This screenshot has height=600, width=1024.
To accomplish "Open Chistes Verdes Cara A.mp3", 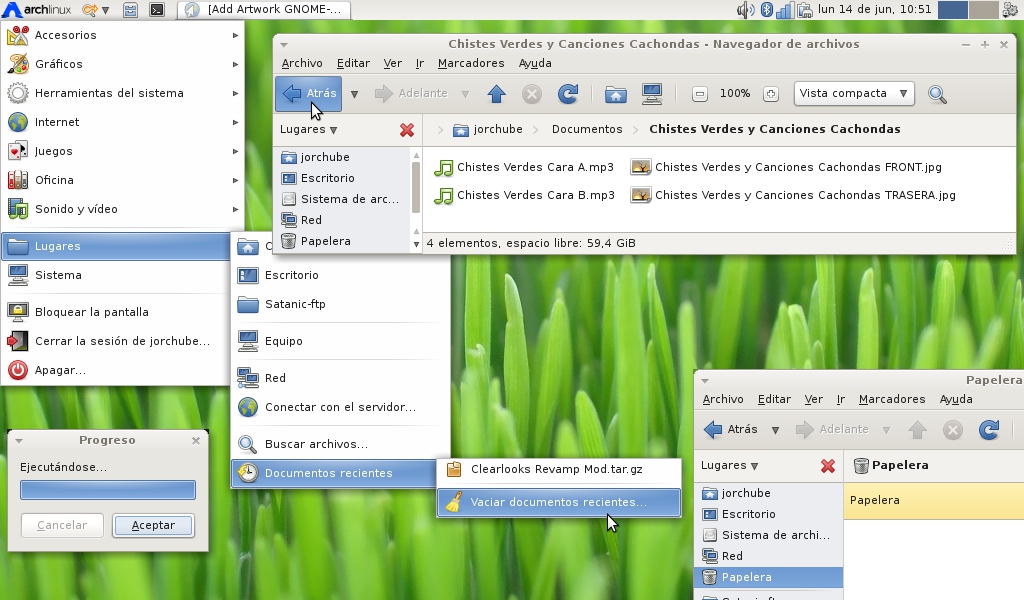I will [x=524, y=167].
